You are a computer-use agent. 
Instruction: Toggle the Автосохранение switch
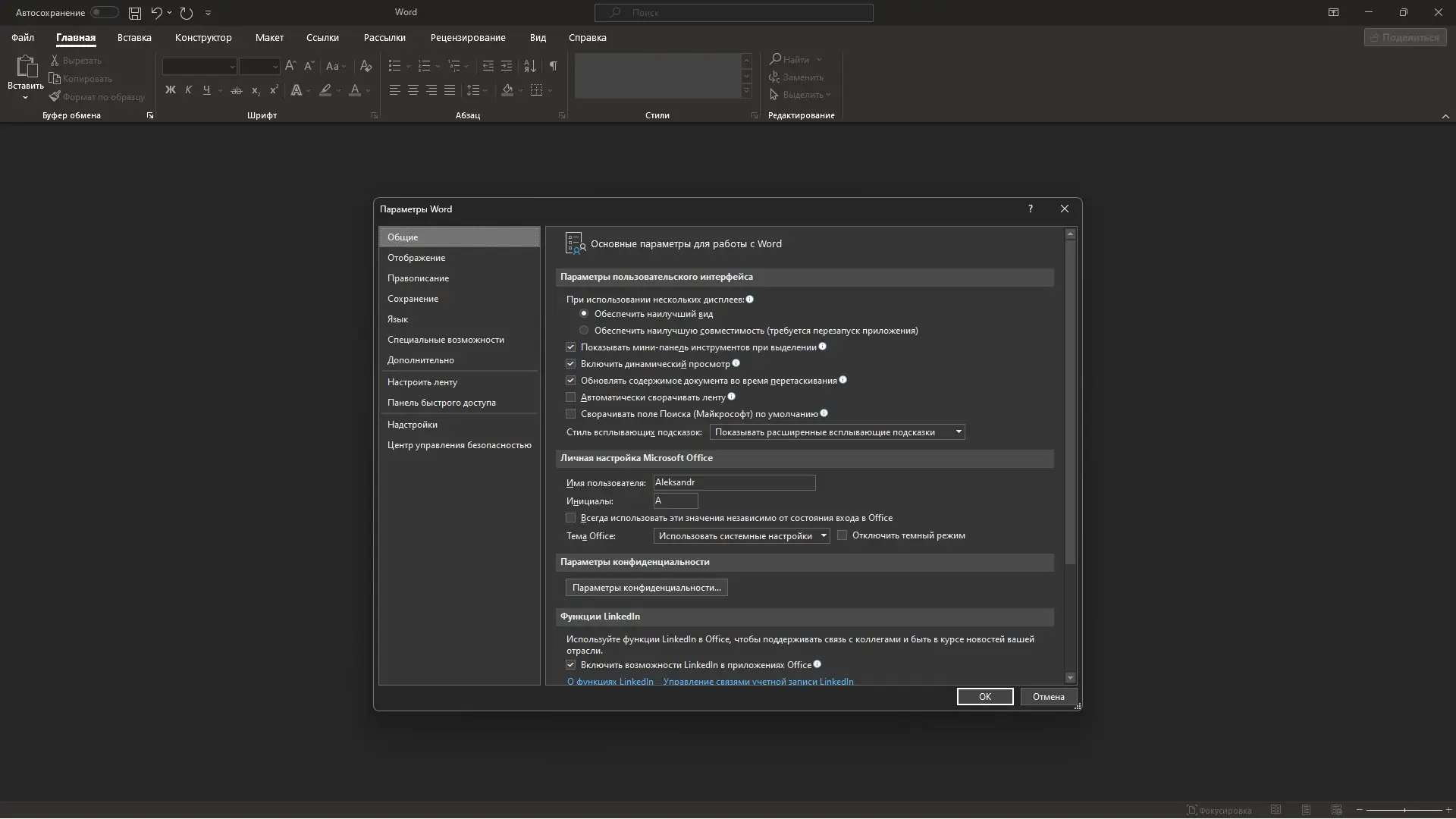click(104, 13)
